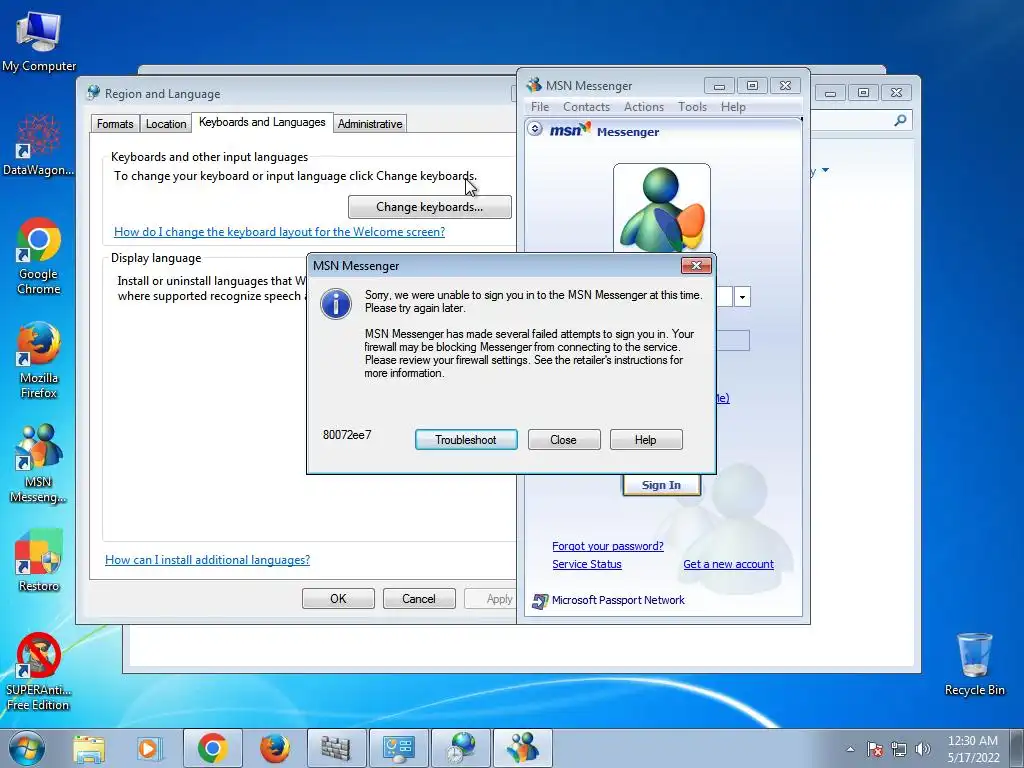
Task: Click Get a new account link
Action: pyautogui.click(x=728, y=564)
